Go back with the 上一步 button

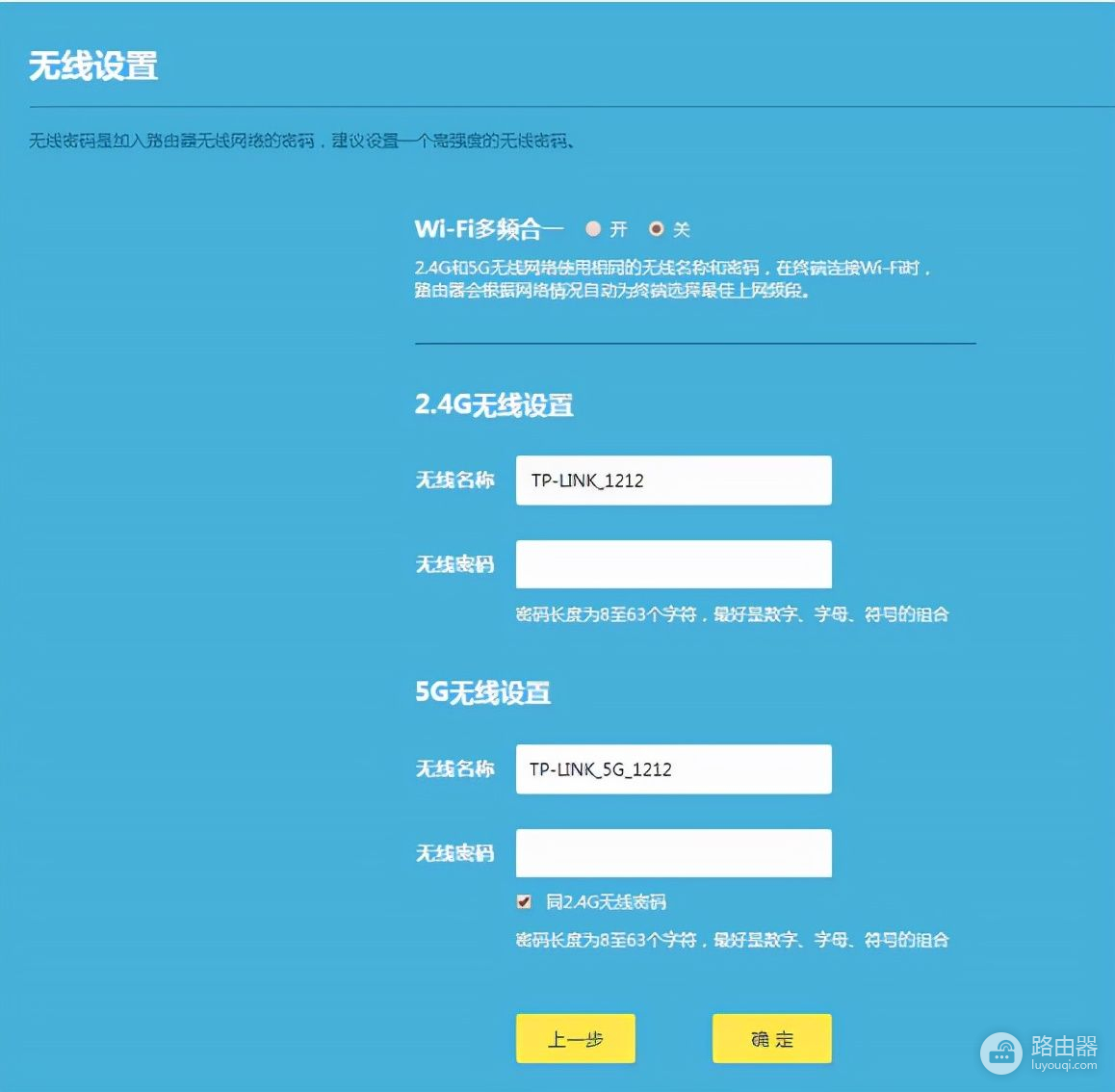[x=575, y=1039]
